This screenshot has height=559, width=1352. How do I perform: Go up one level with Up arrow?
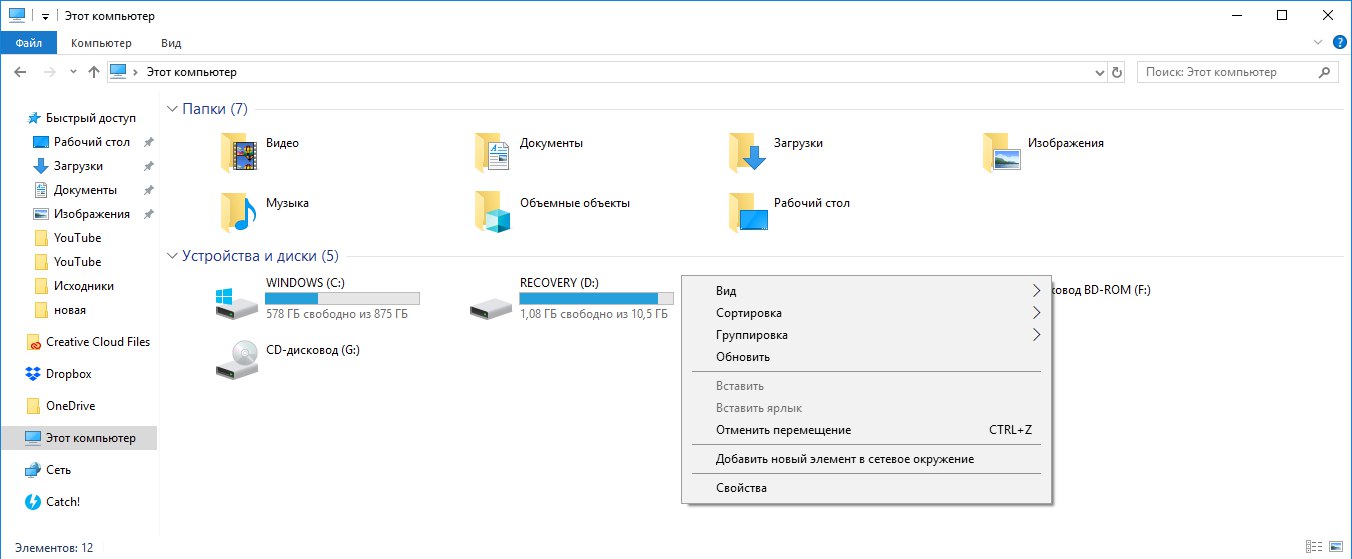tap(94, 72)
